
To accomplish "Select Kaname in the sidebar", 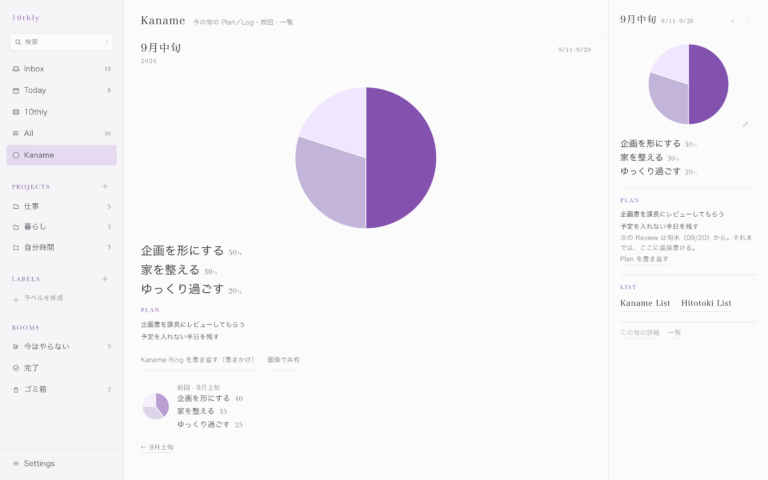I will coord(62,155).
